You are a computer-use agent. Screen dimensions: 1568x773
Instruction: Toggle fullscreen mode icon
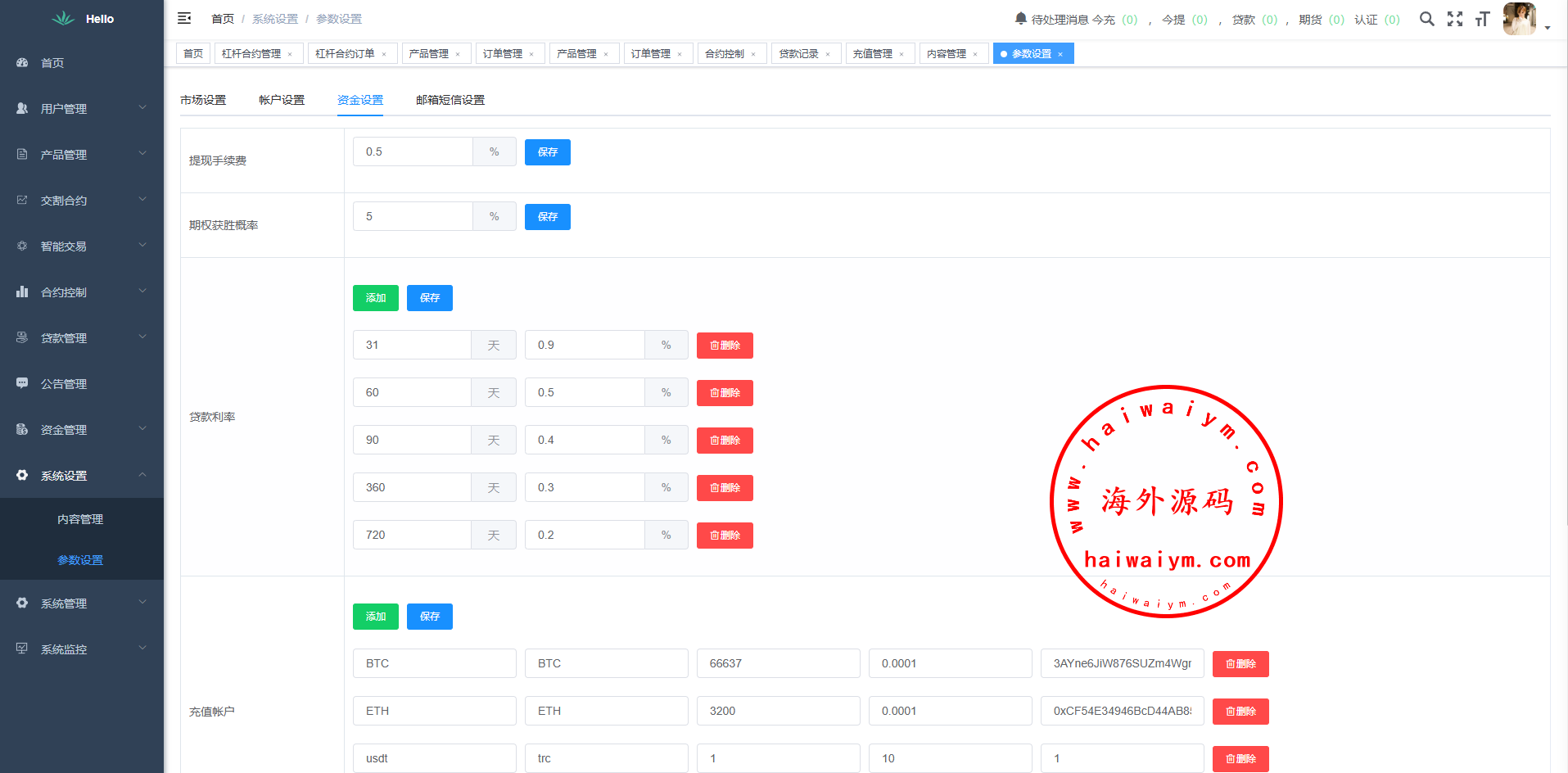pos(1455,19)
